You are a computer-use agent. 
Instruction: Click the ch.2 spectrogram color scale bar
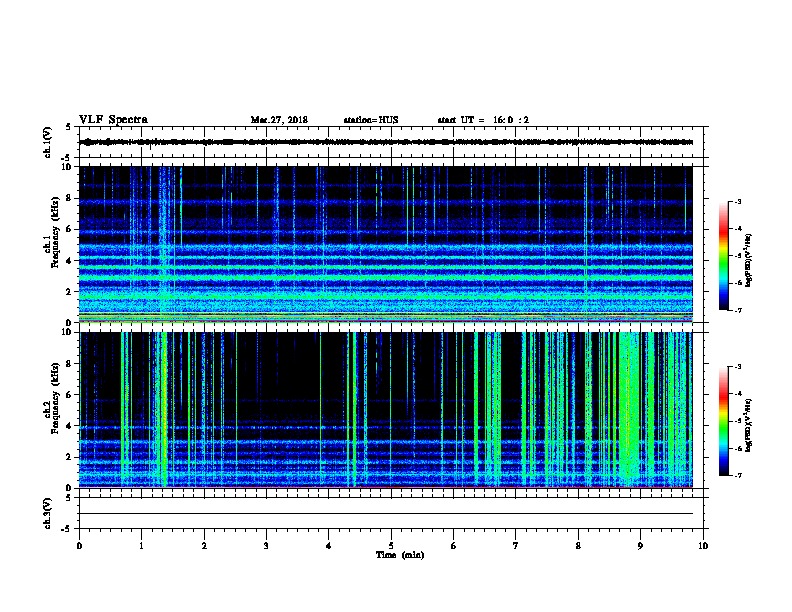tap(723, 421)
